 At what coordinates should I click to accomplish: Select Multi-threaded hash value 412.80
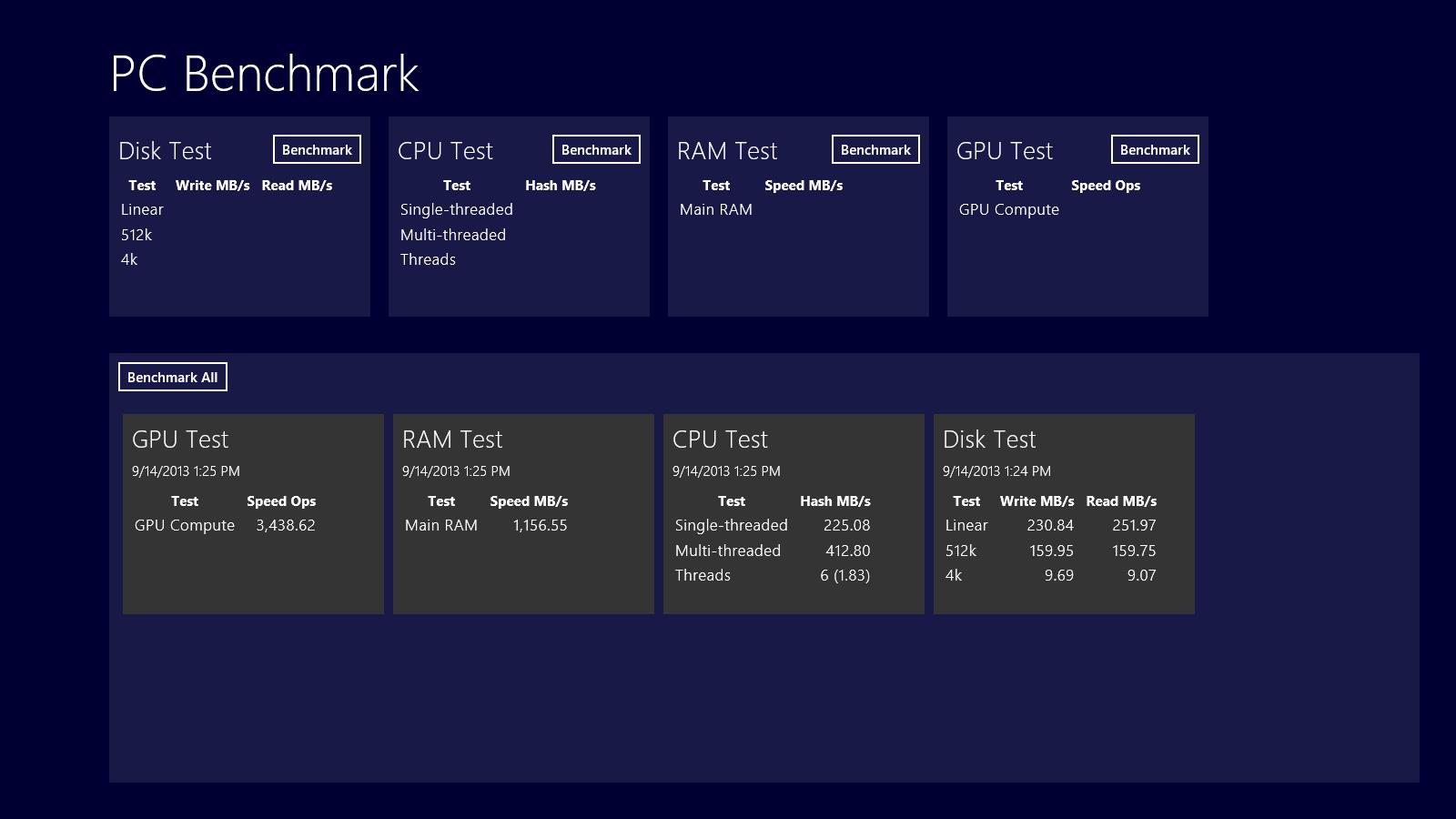[x=847, y=551]
